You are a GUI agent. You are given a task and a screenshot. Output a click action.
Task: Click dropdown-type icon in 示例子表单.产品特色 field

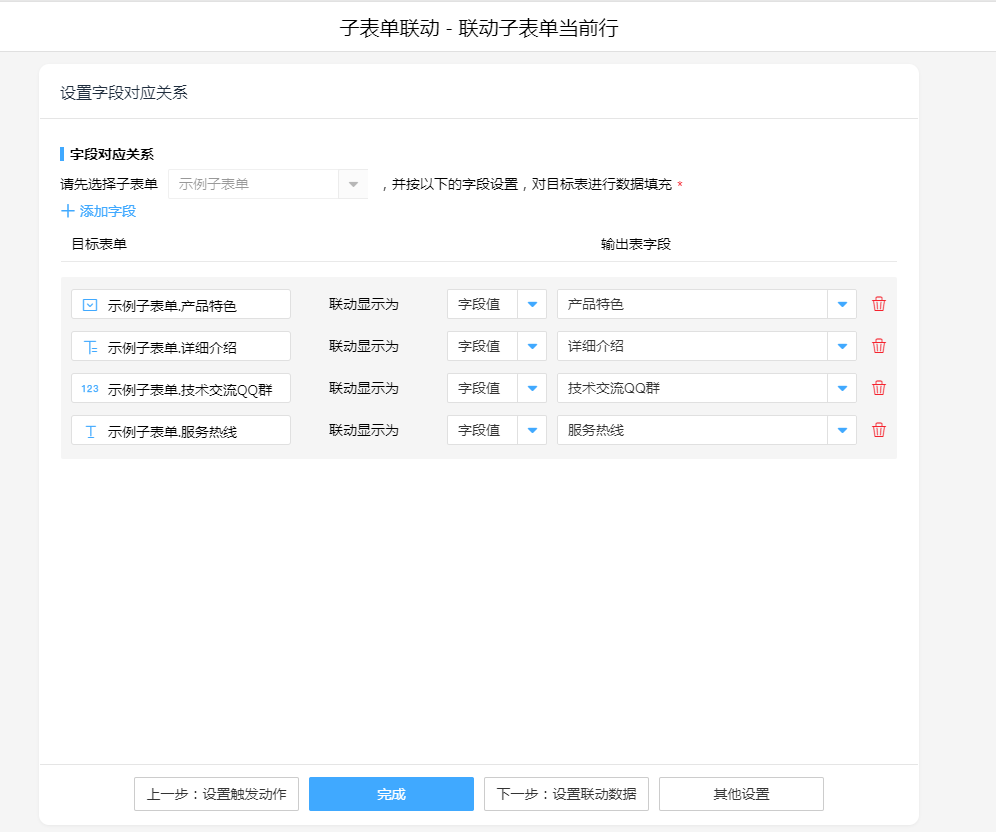90,305
